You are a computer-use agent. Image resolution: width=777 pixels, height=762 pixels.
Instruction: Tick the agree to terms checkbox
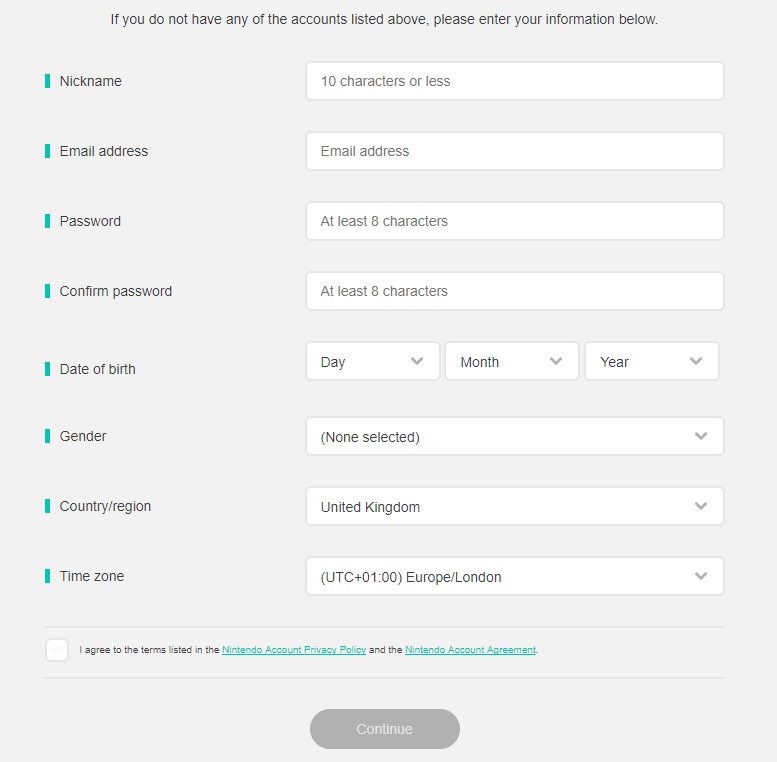[x=57, y=650]
